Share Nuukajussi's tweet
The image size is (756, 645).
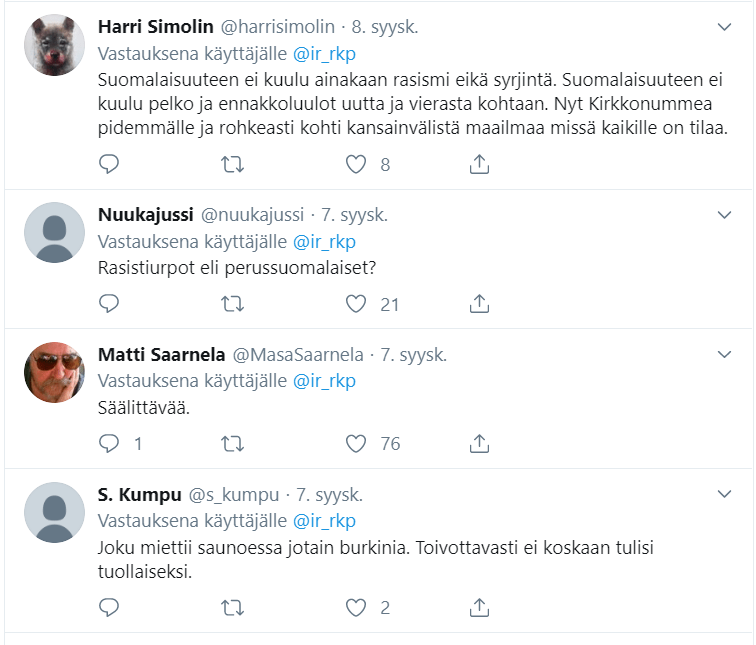479,303
